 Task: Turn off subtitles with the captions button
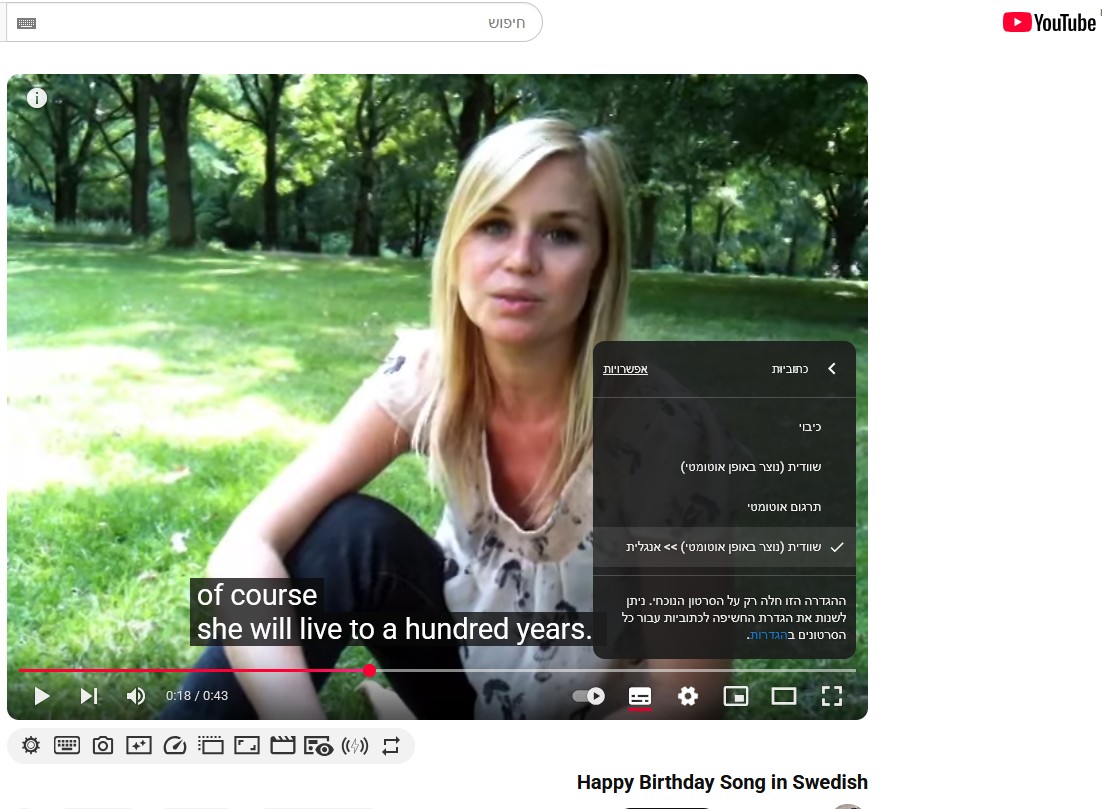point(640,696)
